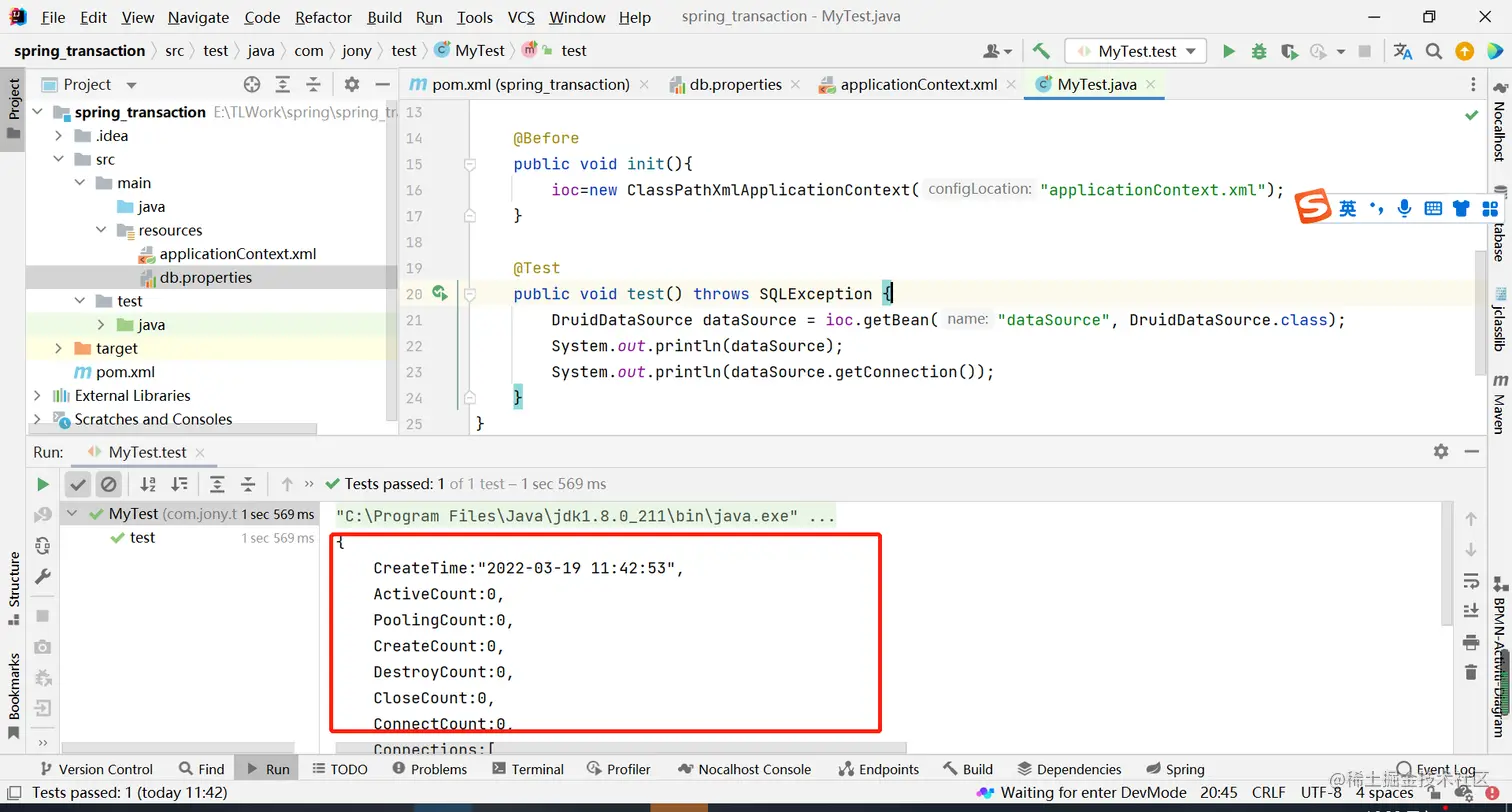Screen dimensions: 1512x812
Task: Expand all nodes in the Project panel
Action: coord(283,85)
